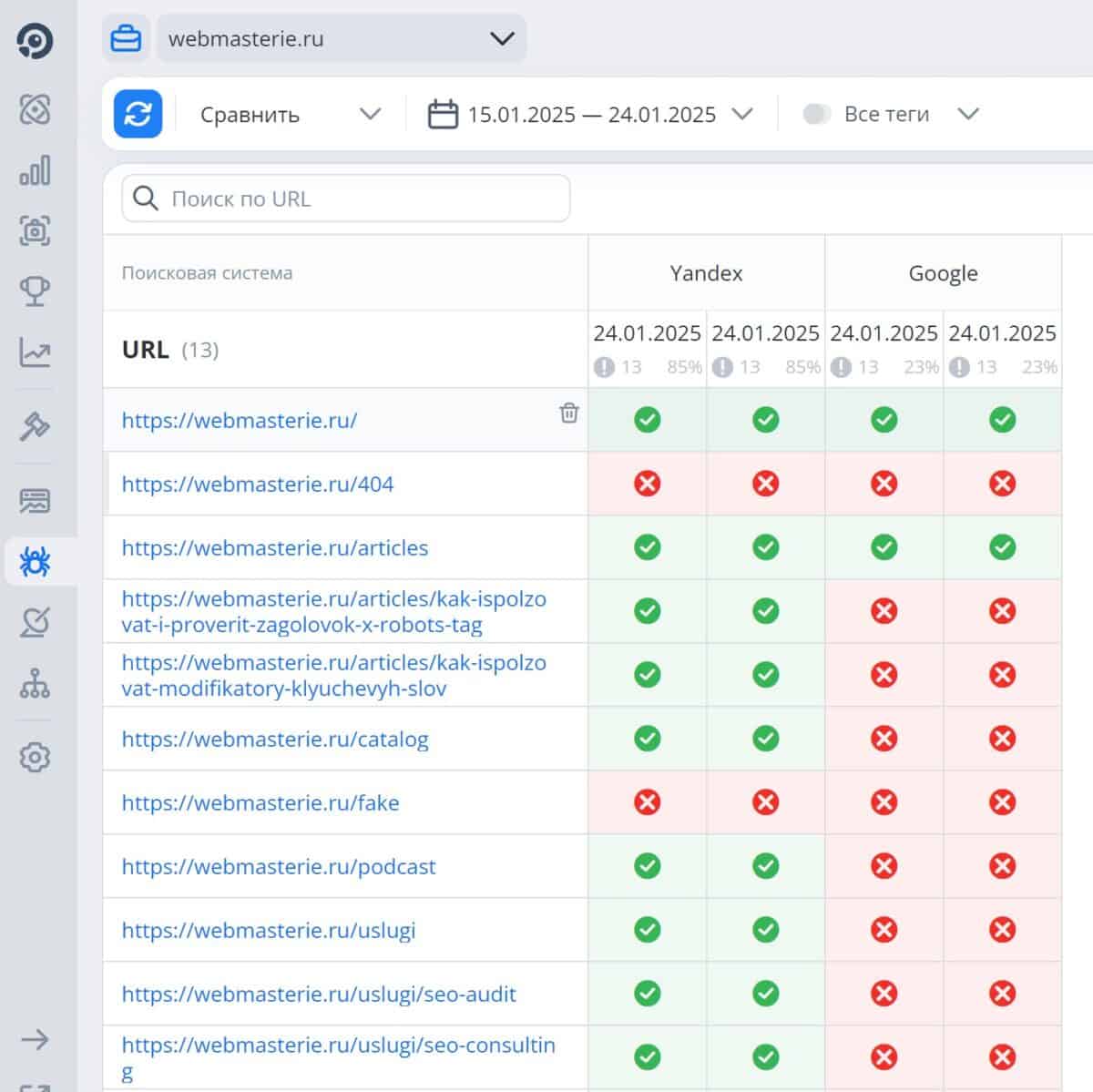Click the trash icon beside webmasterie.ru/
Image resolution: width=1093 pixels, height=1092 pixels.
tap(569, 413)
